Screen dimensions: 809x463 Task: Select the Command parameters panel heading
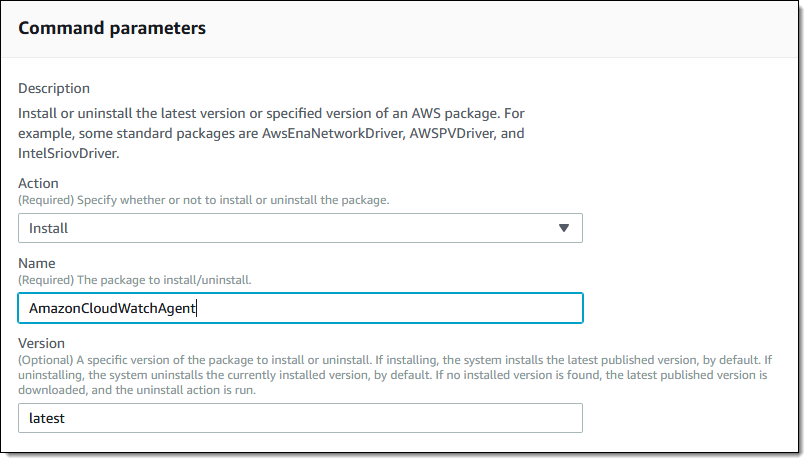point(112,28)
